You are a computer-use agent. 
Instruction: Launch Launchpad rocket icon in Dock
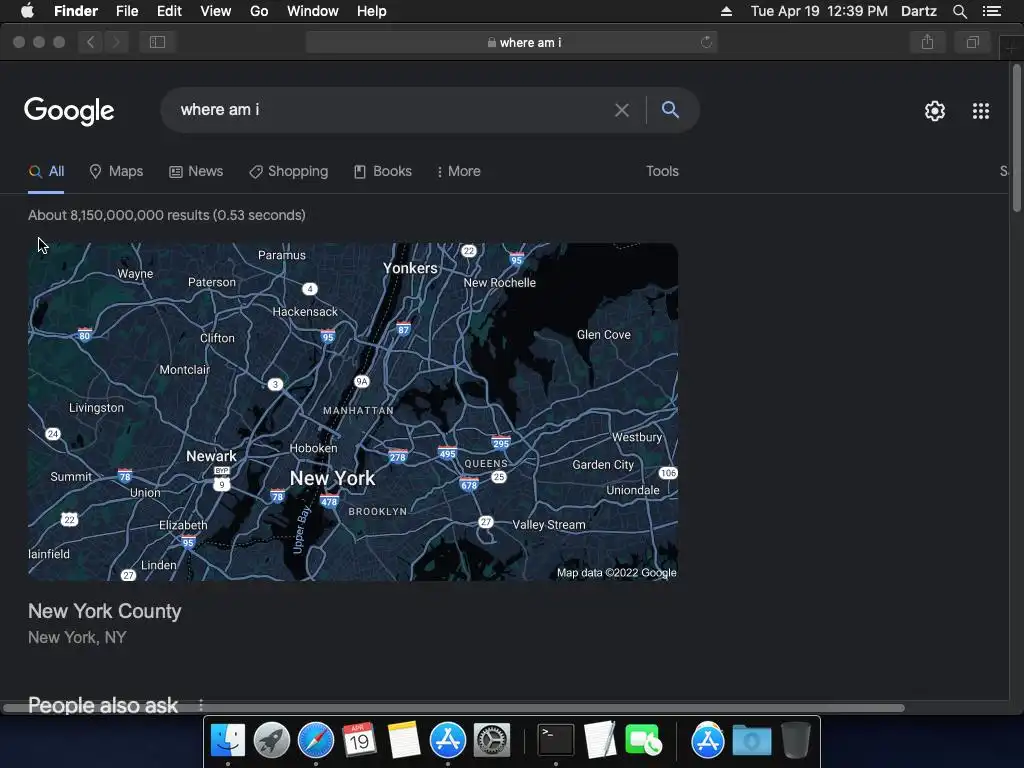(x=272, y=741)
